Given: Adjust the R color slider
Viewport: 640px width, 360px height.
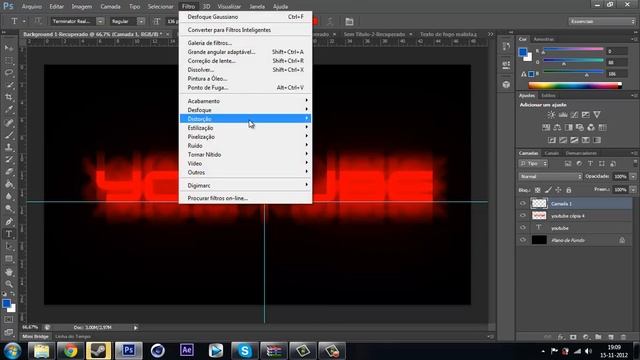Looking at the screenshot, I should click(x=573, y=51).
